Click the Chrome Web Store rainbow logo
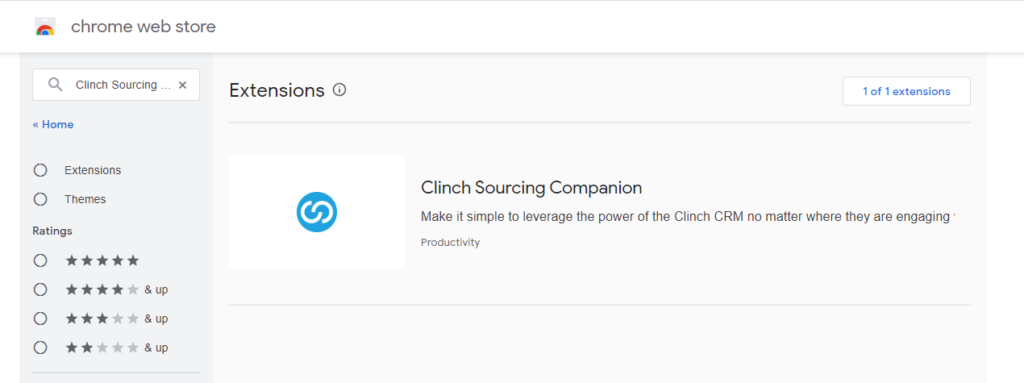The height and width of the screenshot is (383, 1024). (x=45, y=27)
